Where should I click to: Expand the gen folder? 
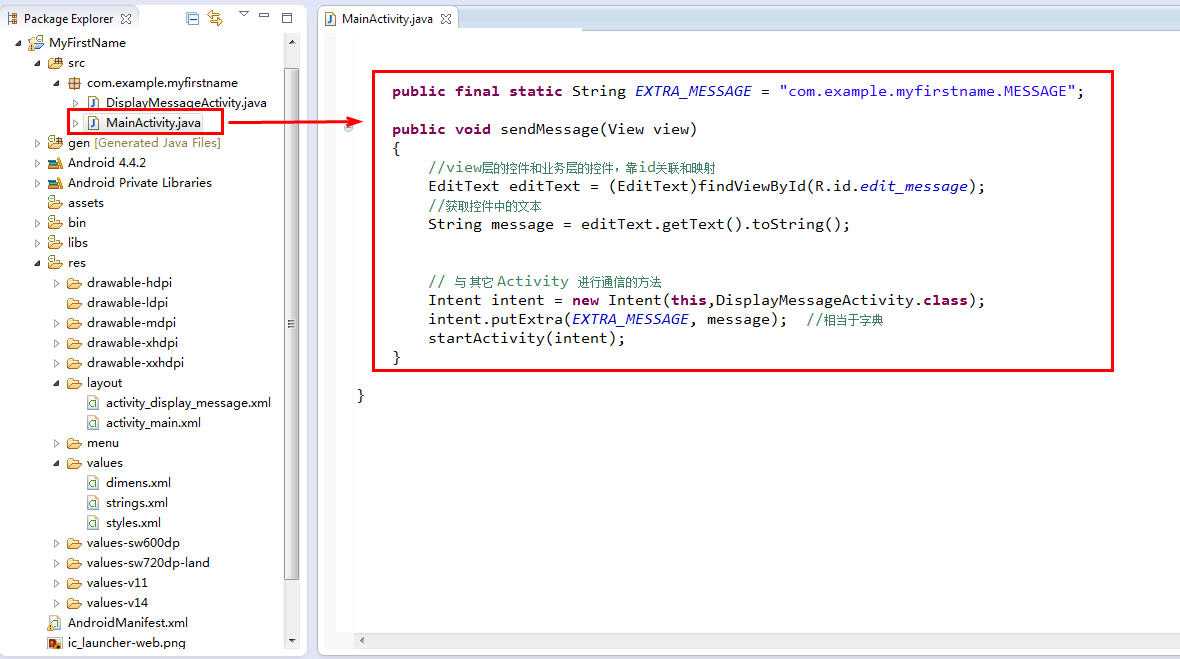37,143
